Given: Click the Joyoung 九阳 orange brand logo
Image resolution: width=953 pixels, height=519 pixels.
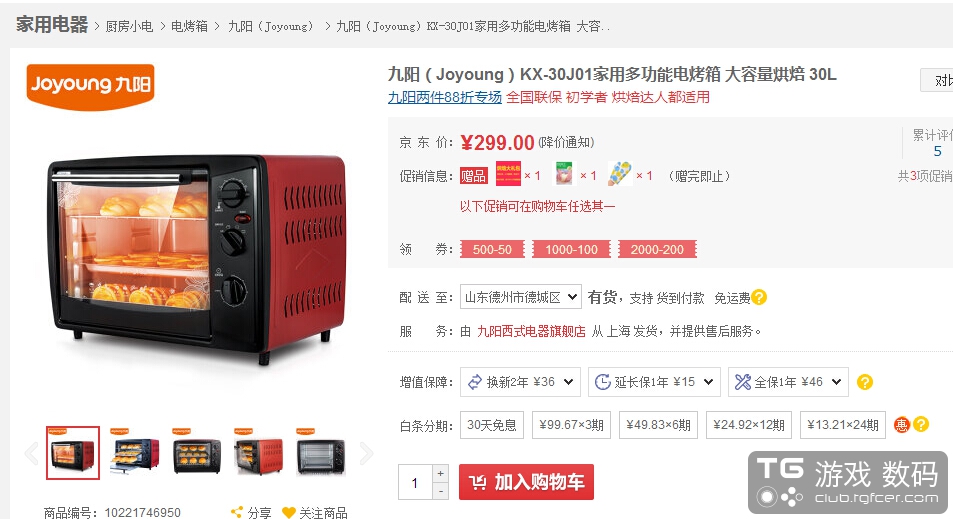Looking at the screenshot, I should click(x=90, y=87).
